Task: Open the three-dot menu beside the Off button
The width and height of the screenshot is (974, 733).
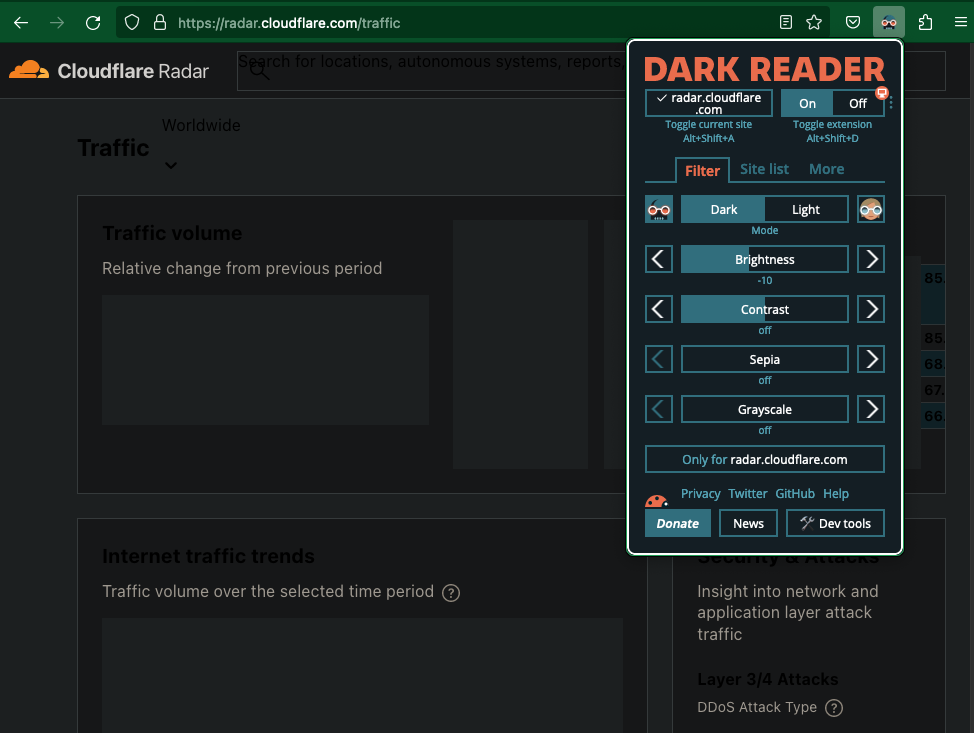Action: pyautogui.click(x=890, y=103)
